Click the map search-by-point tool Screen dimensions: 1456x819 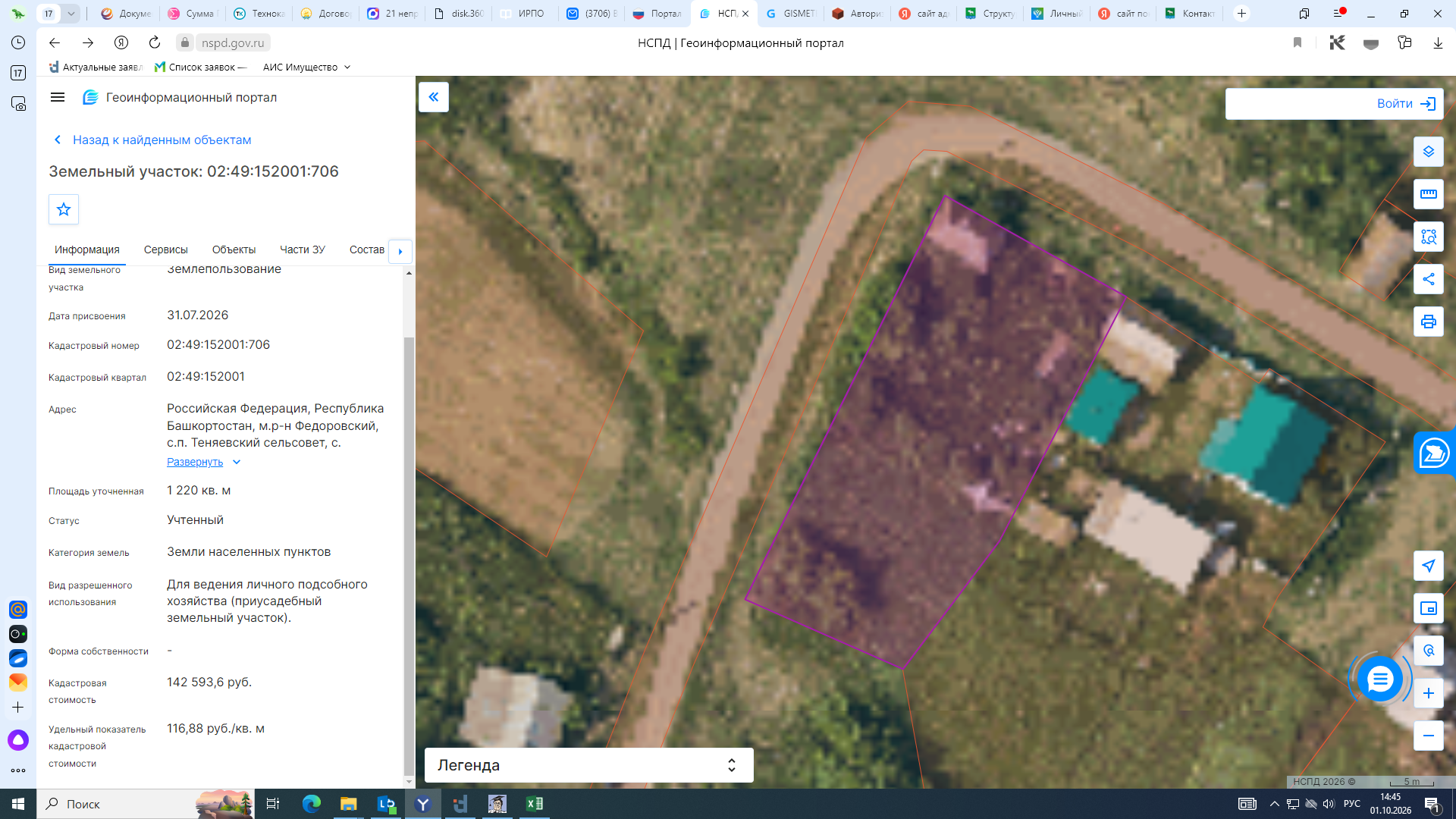pyautogui.click(x=1429, y=651)
